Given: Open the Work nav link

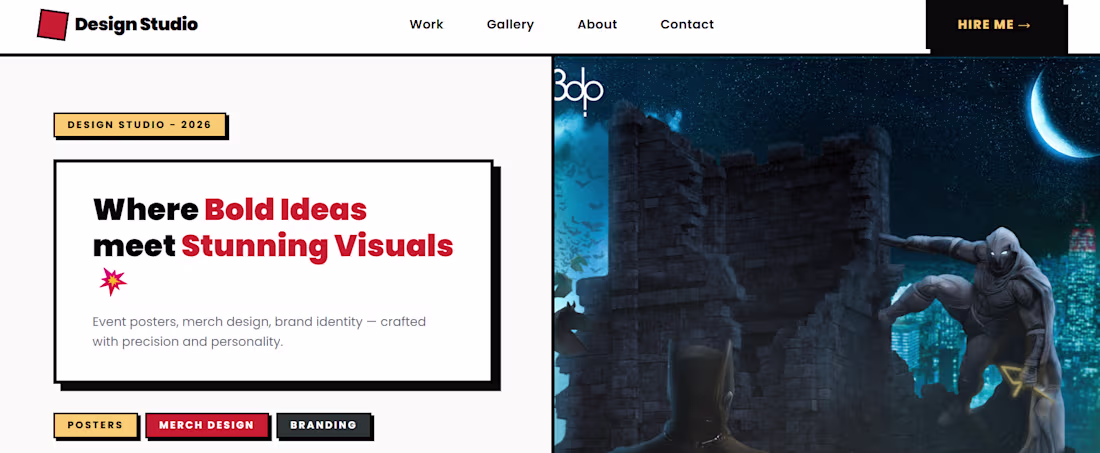Looking at the screenshot, I should tap(427, 25).
